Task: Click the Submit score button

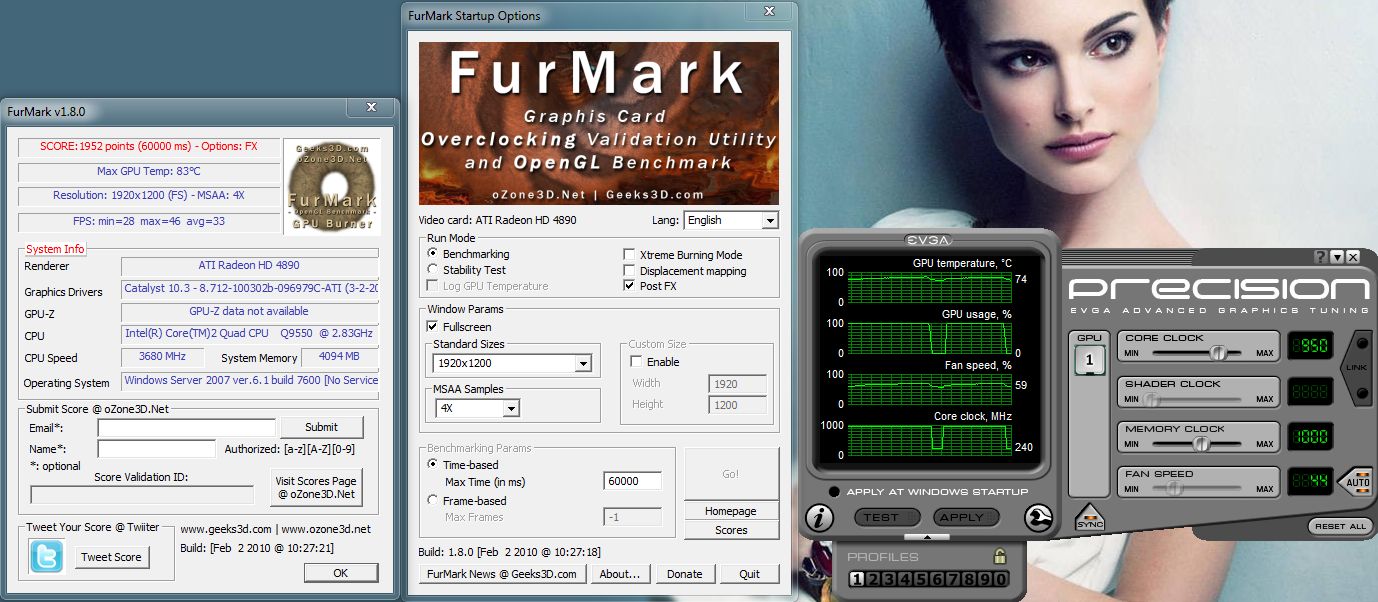Action: (x=321, y=427)
